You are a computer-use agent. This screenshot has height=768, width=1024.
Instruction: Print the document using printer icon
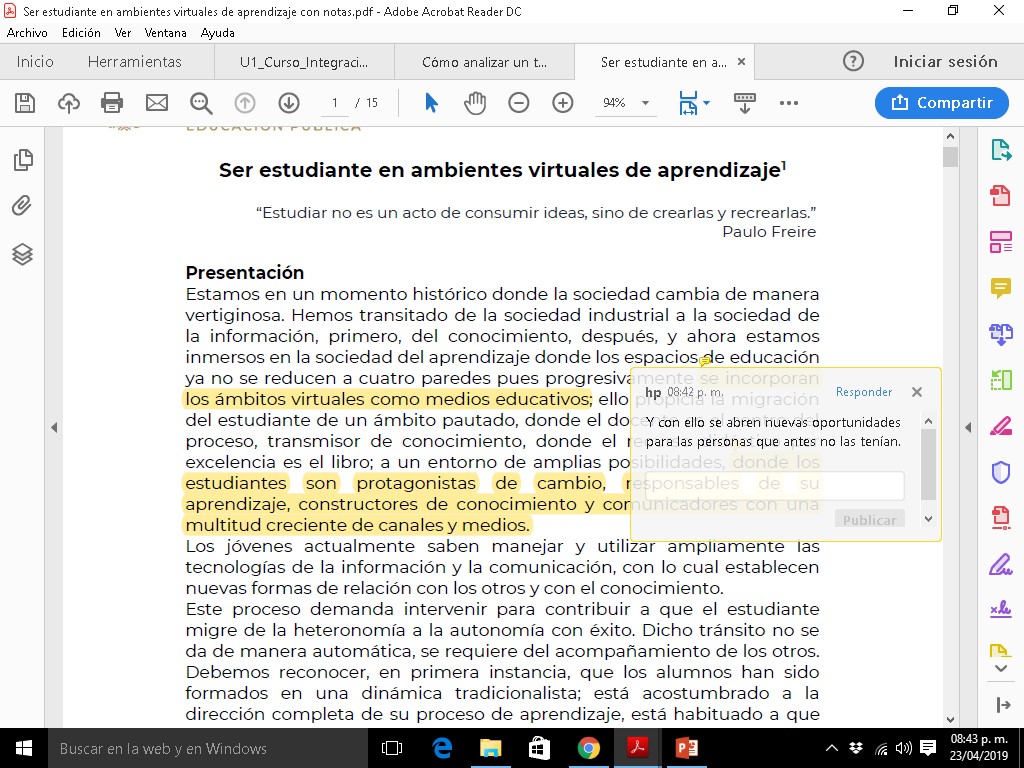112,103
